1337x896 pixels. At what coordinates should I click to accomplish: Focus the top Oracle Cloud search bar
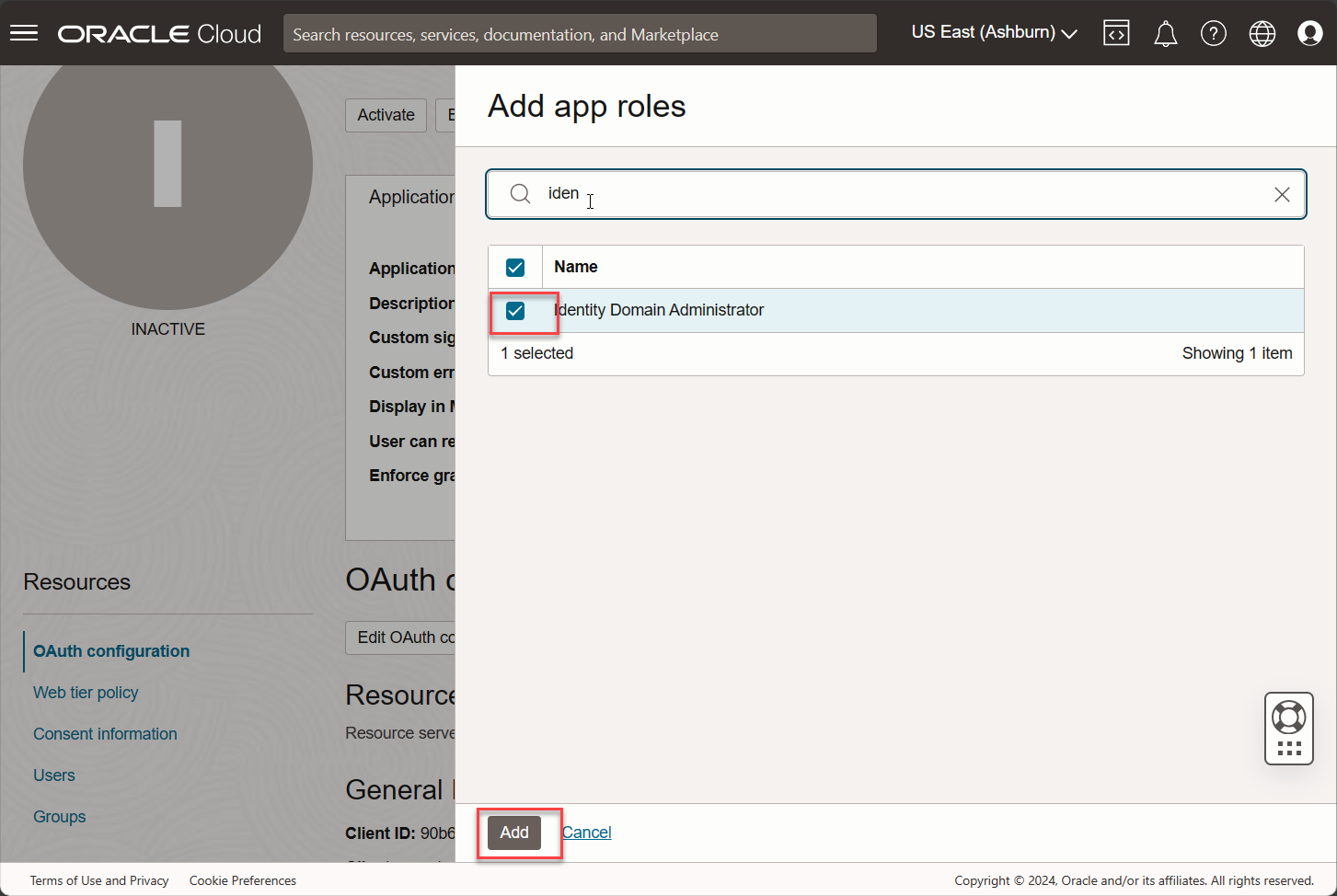580,34
